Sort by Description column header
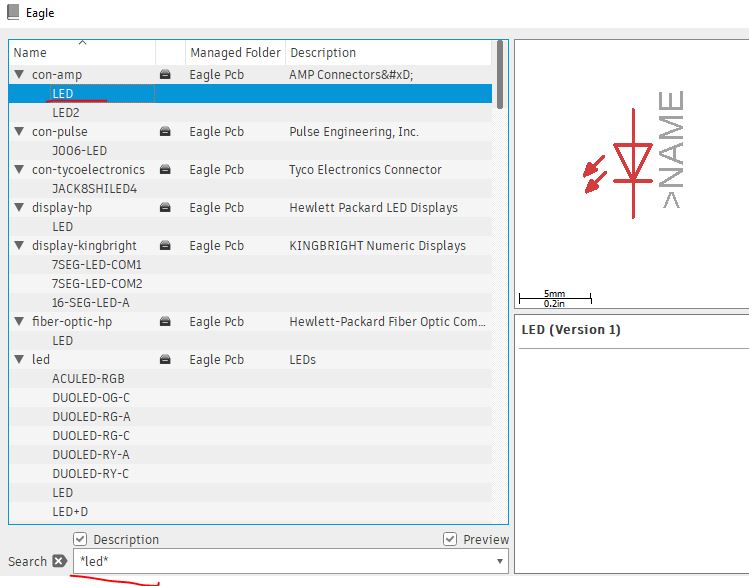Viewport: 749px width, 586px height. tap(388, 53)
